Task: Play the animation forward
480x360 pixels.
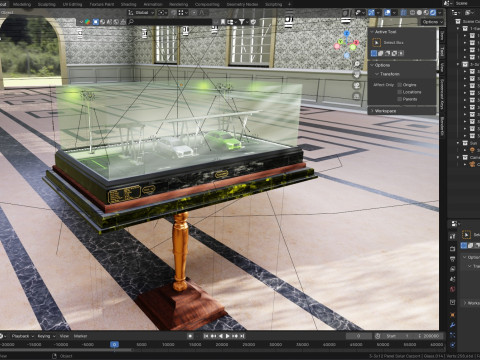Action: 228,336
